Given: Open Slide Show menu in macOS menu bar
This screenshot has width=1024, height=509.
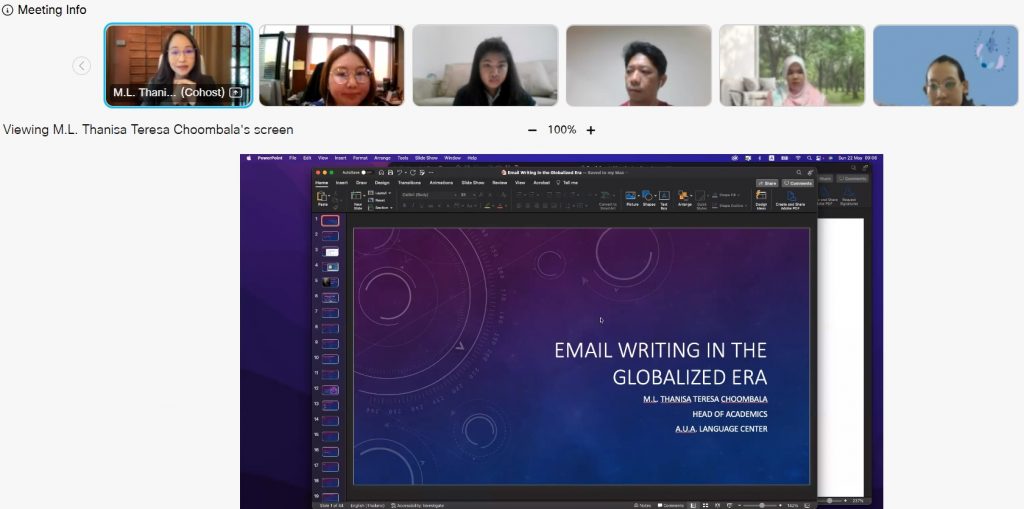Looking at the screenshot, I should coord(426,158).
